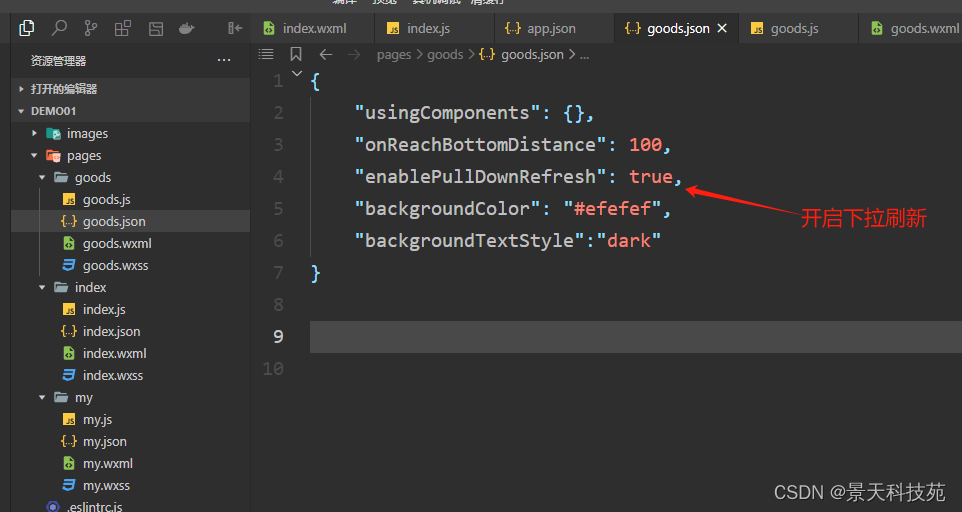Image resolution: width=962 pixels, height=512 pixels.
Task: Click the "dark" backgroundTextStyle value
Action: (x=628, y=240)
